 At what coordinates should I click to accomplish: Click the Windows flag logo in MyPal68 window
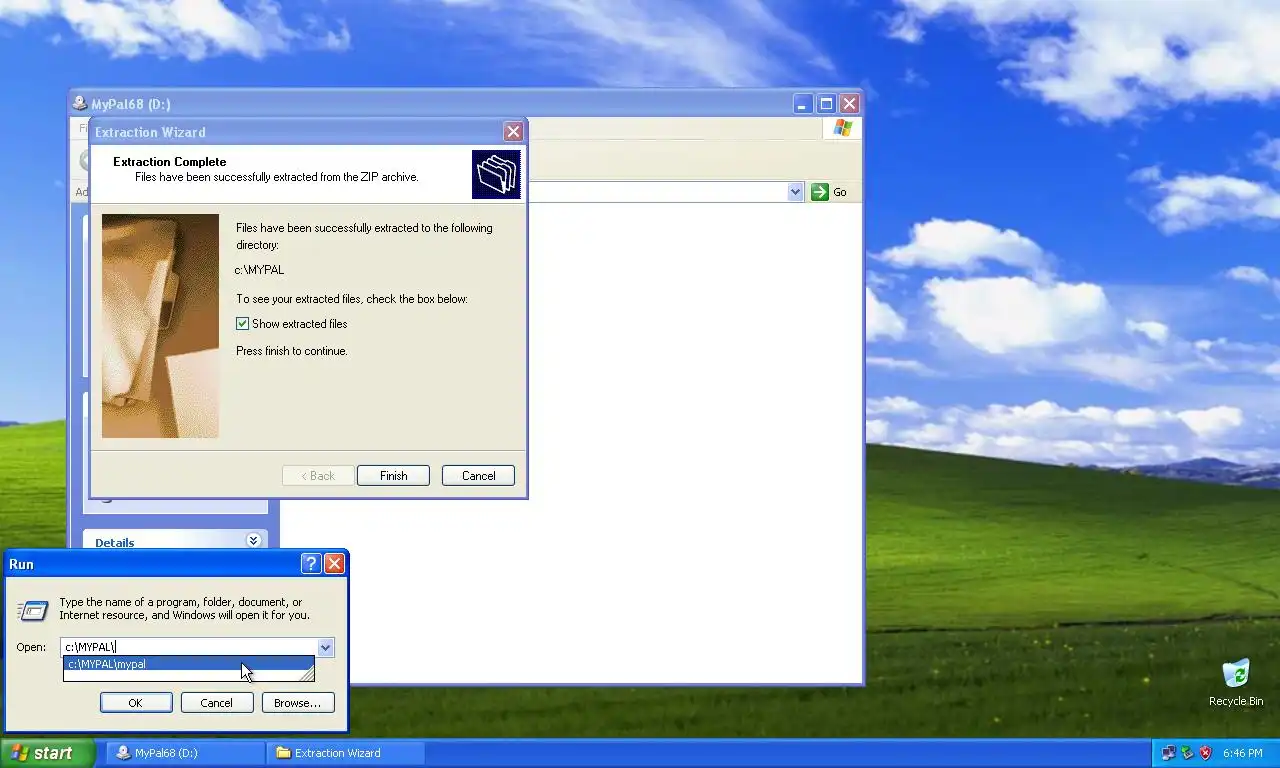tap(843, 128)
